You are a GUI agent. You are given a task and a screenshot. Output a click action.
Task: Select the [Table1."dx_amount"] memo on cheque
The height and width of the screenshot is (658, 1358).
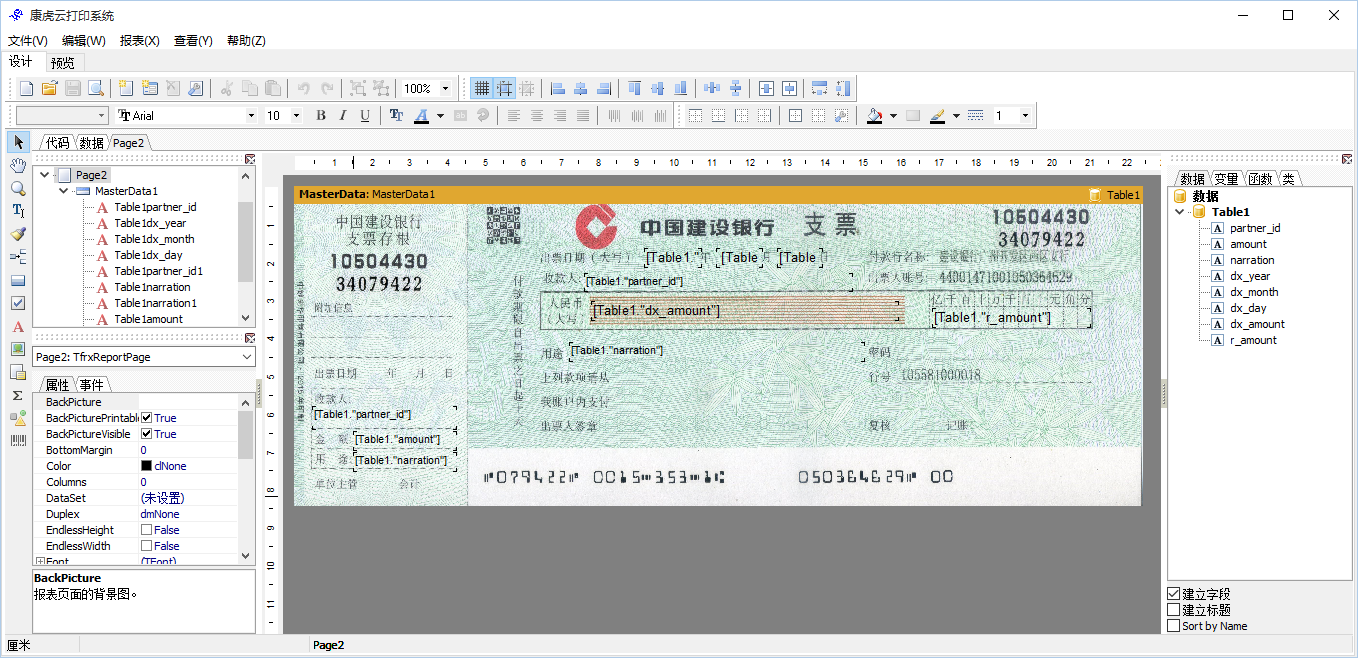click(x=746, y=311)
